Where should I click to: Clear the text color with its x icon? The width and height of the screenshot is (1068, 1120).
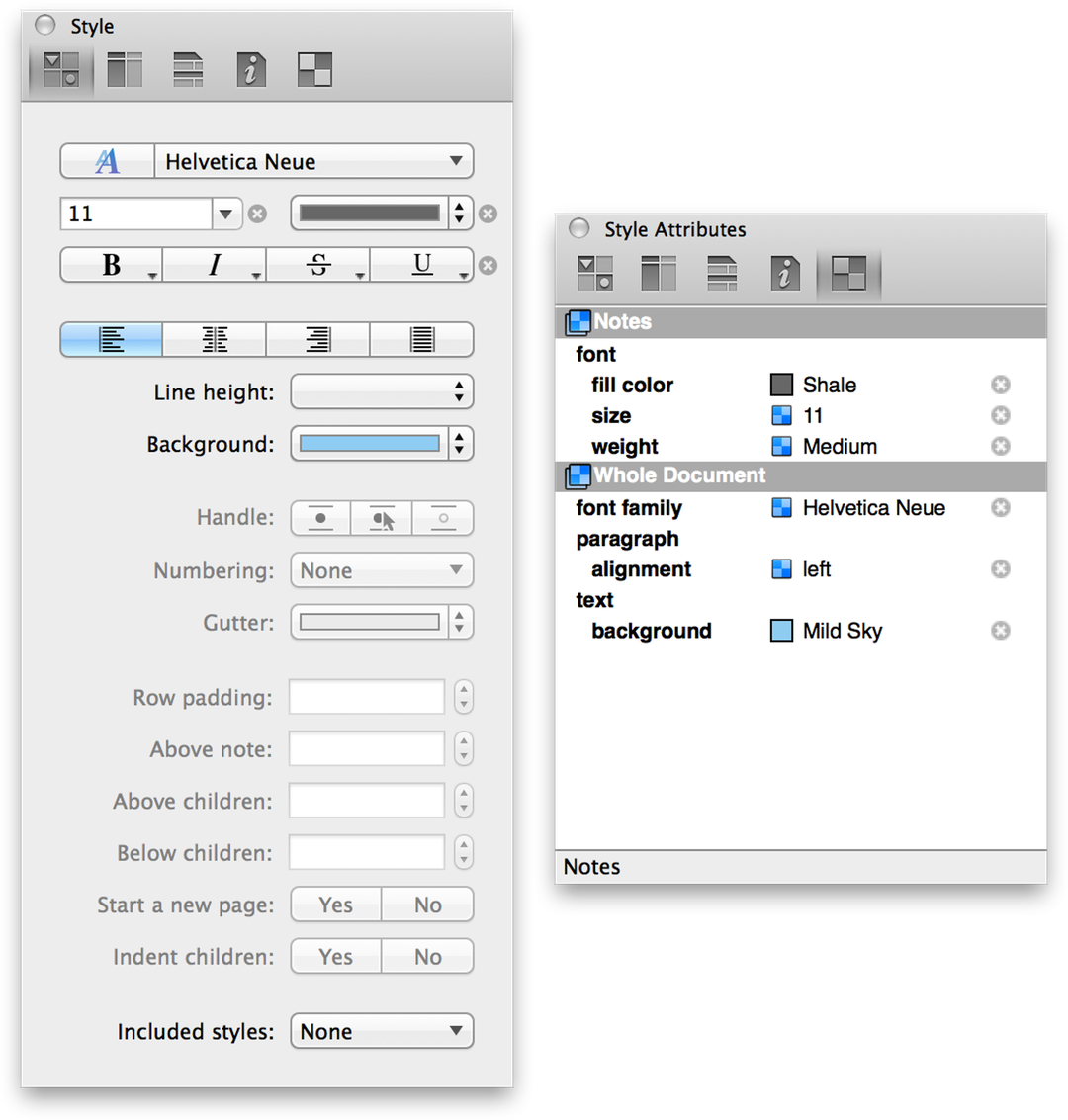tap(488, 214)
